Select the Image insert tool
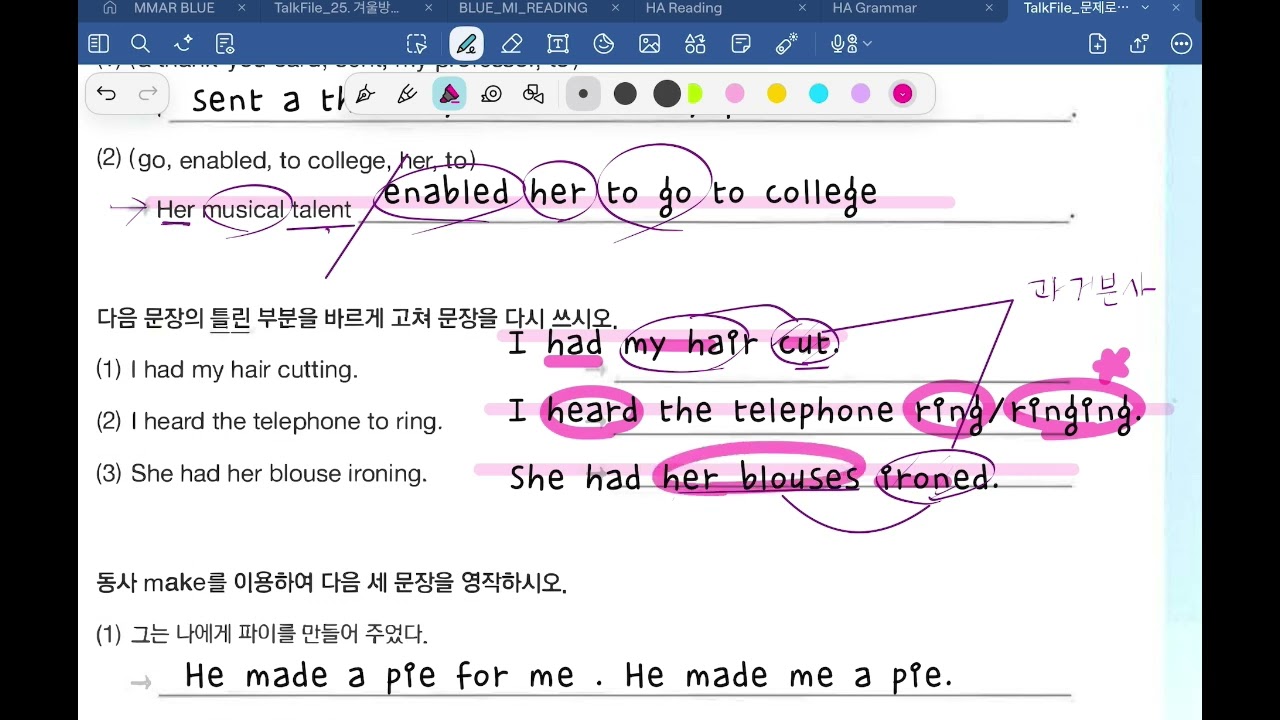The image size is (1280, 720). (650, 44)
